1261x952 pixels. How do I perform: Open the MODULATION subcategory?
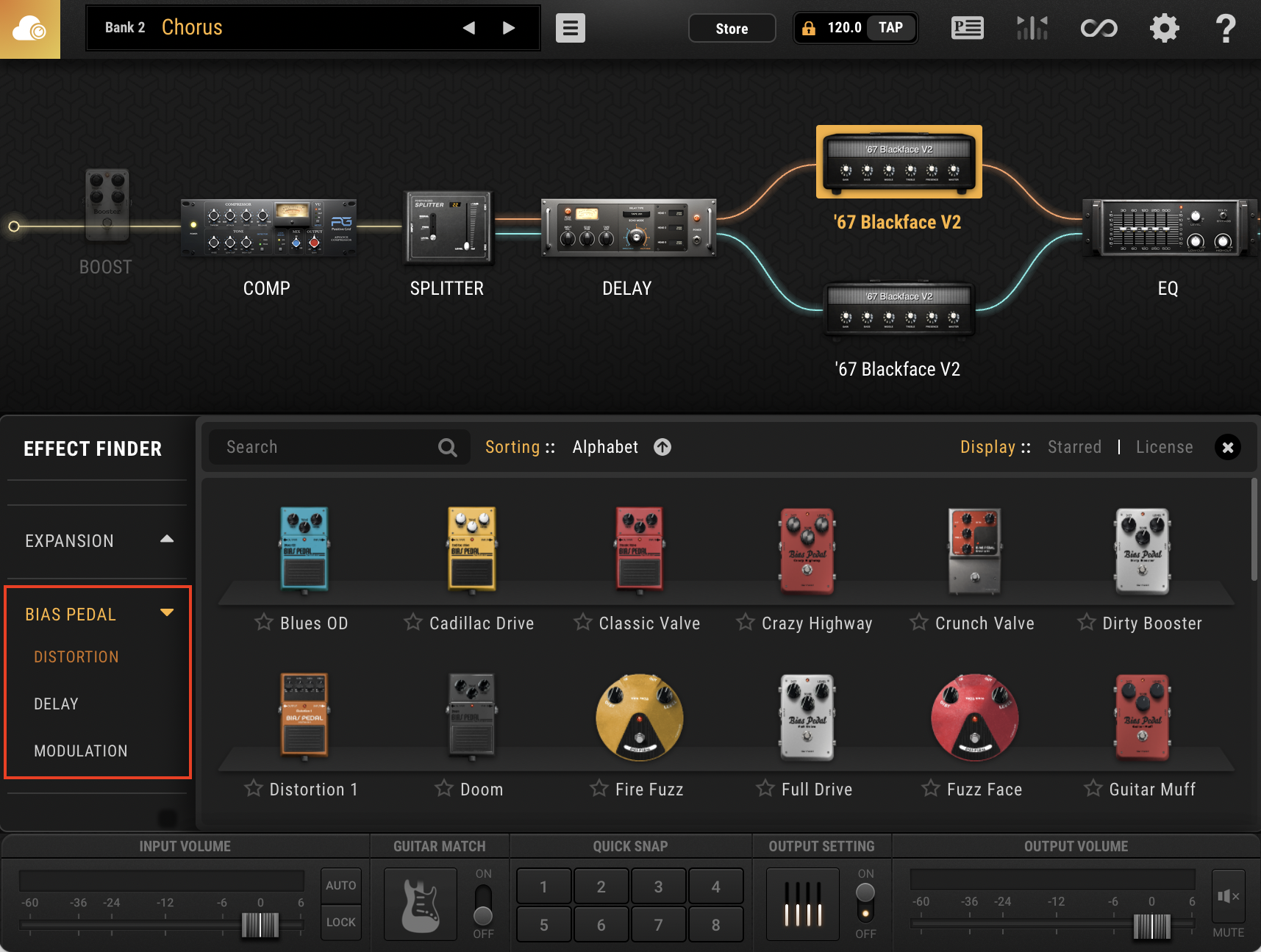(81, 751)
